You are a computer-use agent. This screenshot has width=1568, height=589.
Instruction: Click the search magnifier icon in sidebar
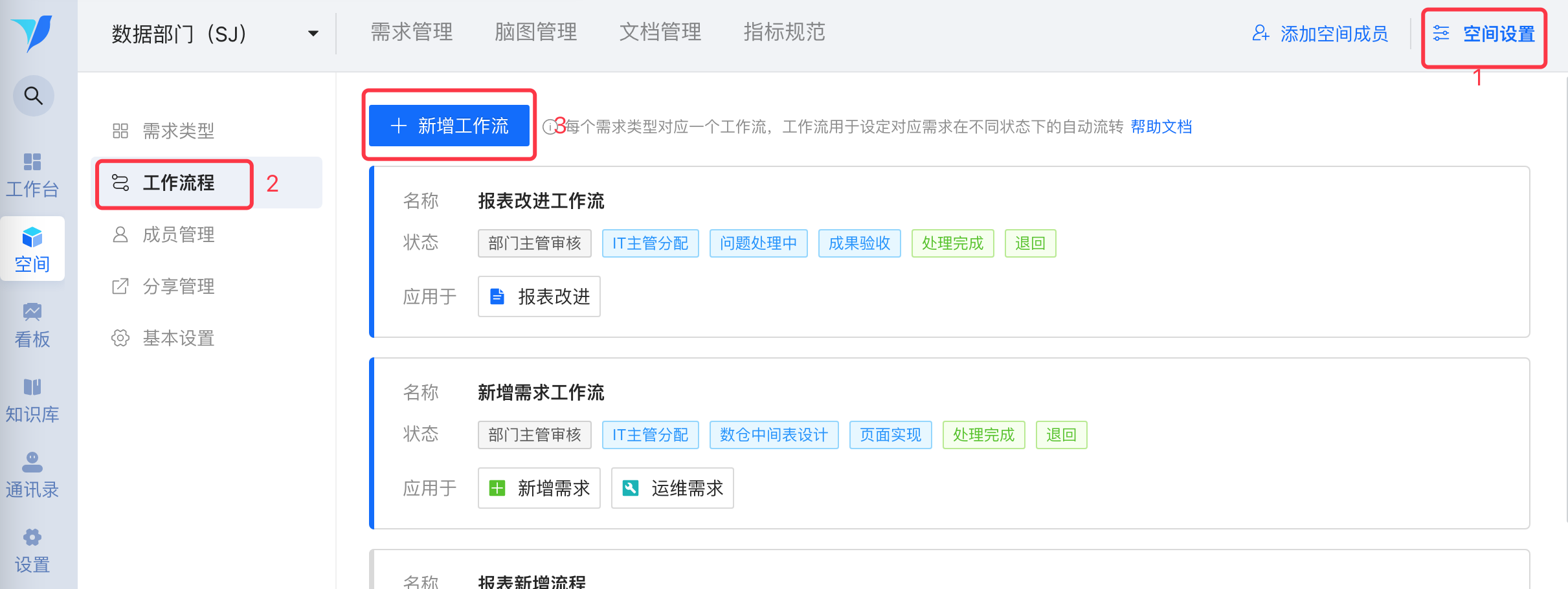coord(33,96)
